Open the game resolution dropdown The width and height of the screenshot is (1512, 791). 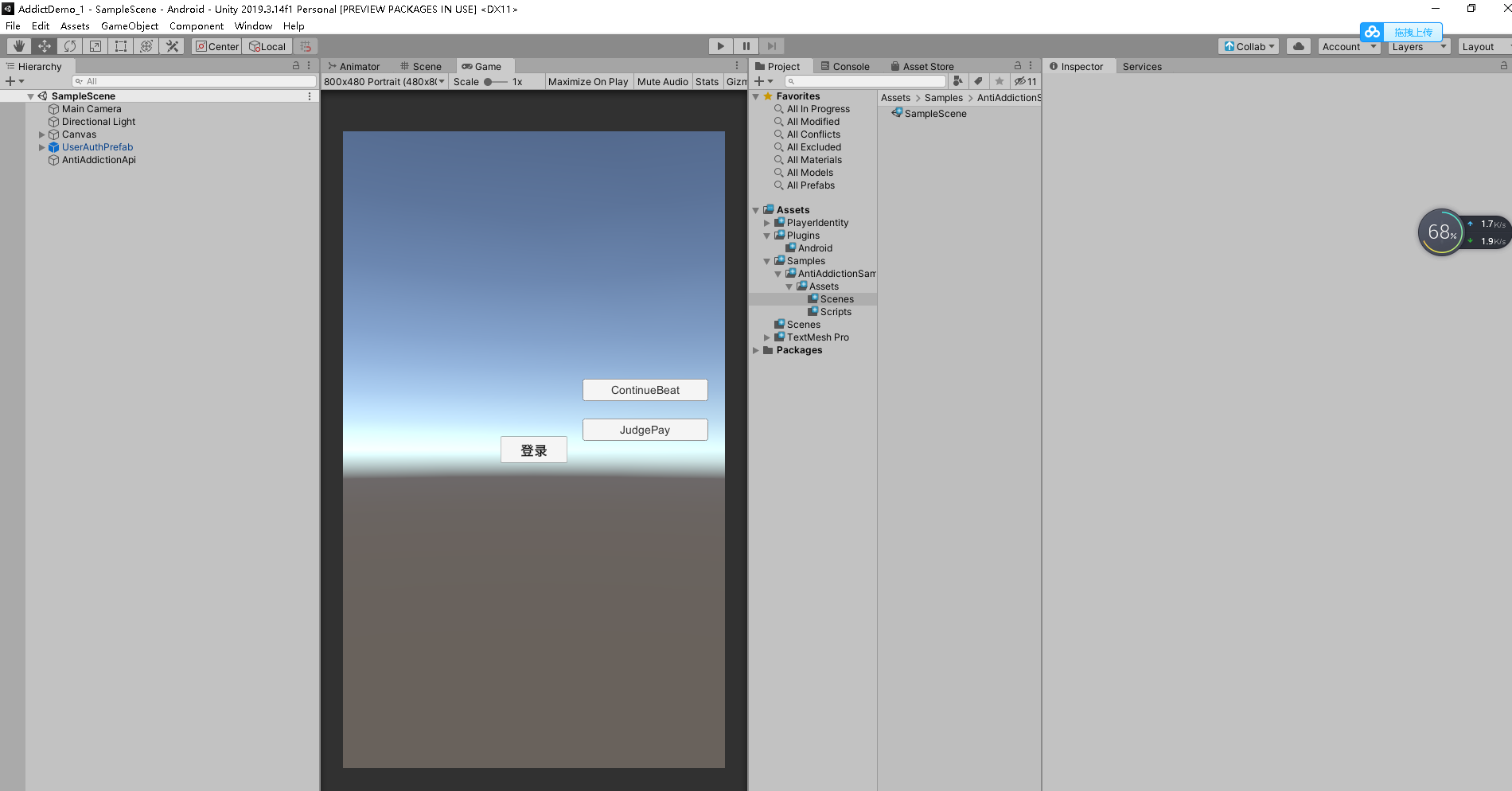(x=384, y=81)
